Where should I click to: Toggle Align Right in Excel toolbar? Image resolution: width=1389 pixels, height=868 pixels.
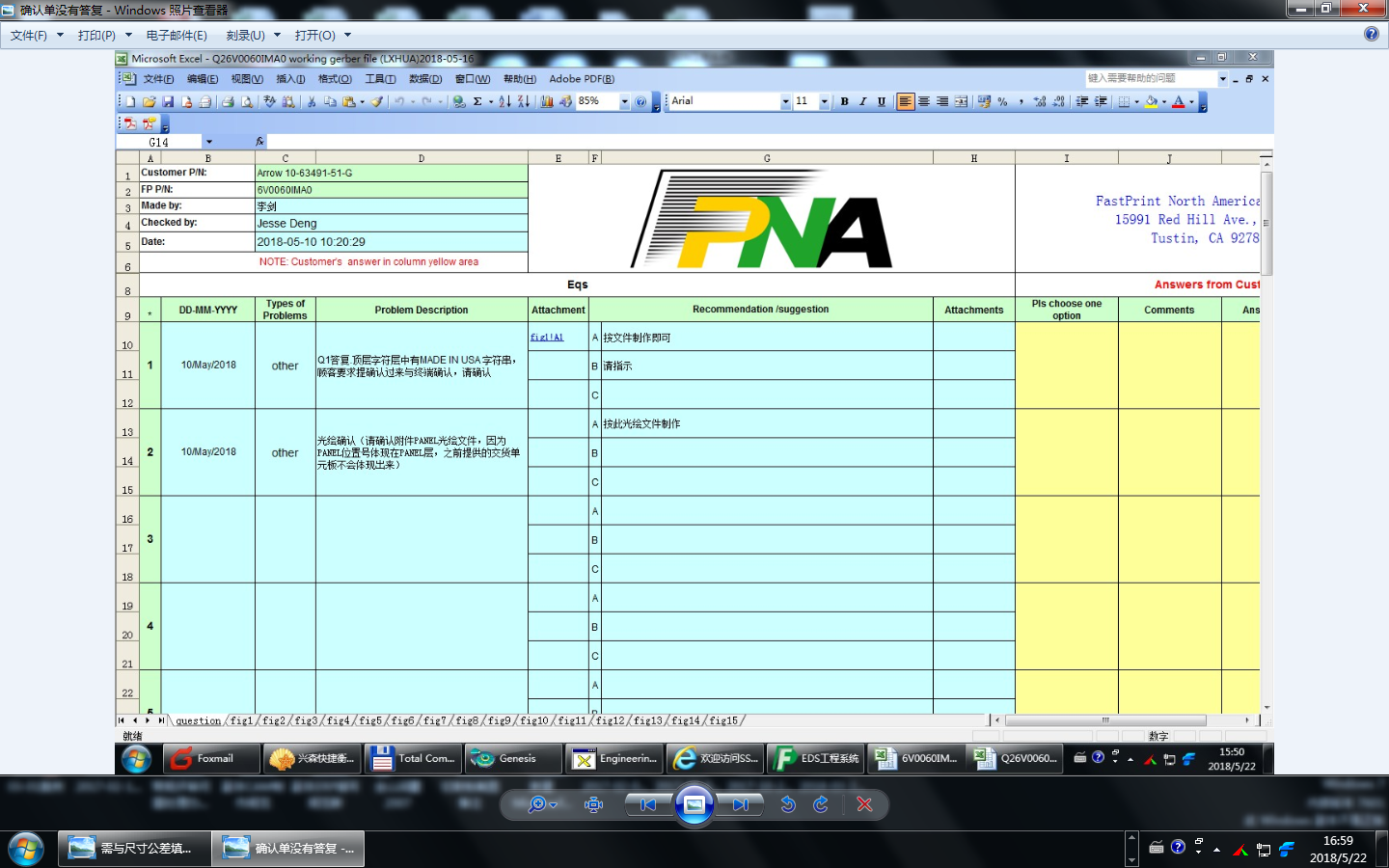[x=942, y=101]
